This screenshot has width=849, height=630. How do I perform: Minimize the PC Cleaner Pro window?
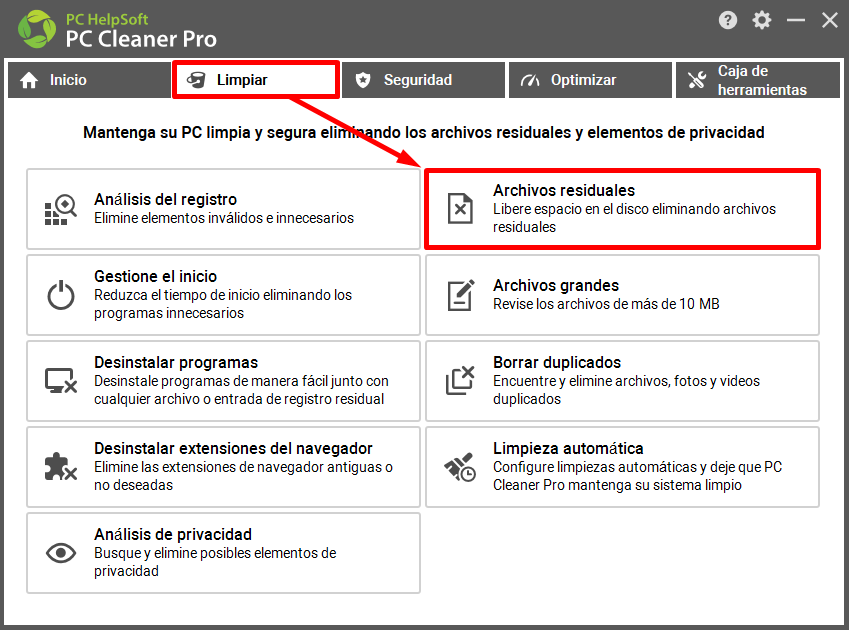pyautogui.click(x=795, y=21)
